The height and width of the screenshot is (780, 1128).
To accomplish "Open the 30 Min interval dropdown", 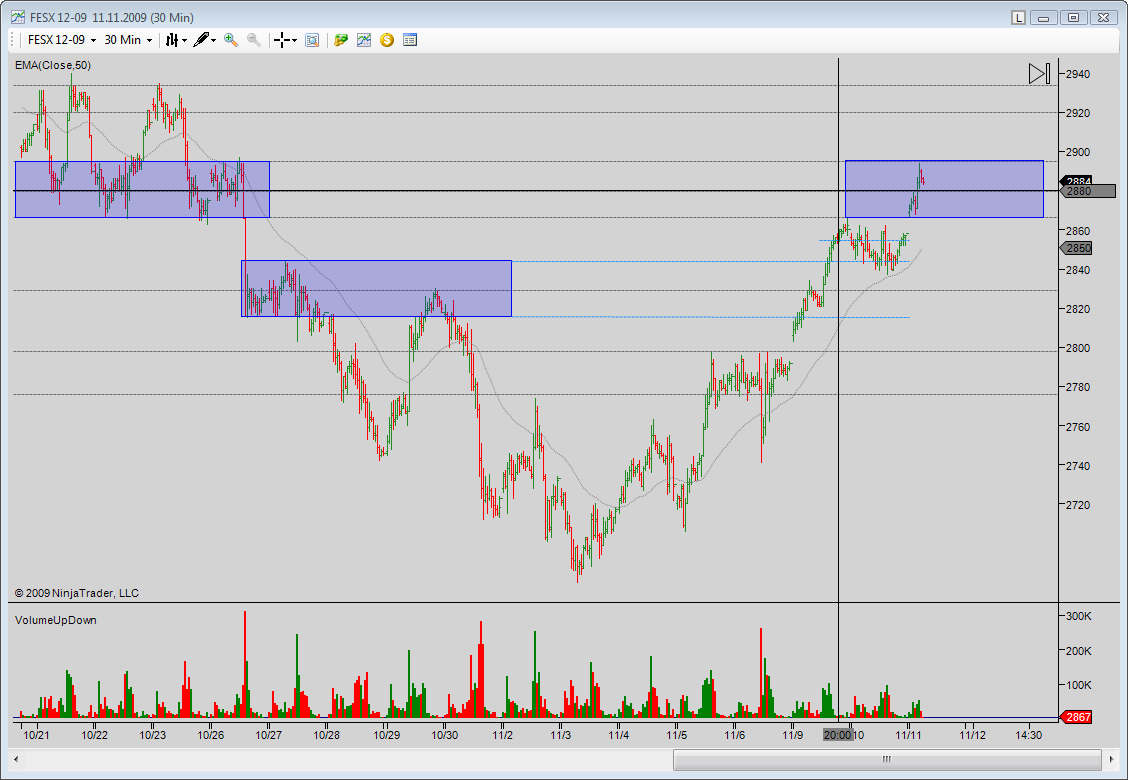I will pyautogui.click(x=127, y=40).
